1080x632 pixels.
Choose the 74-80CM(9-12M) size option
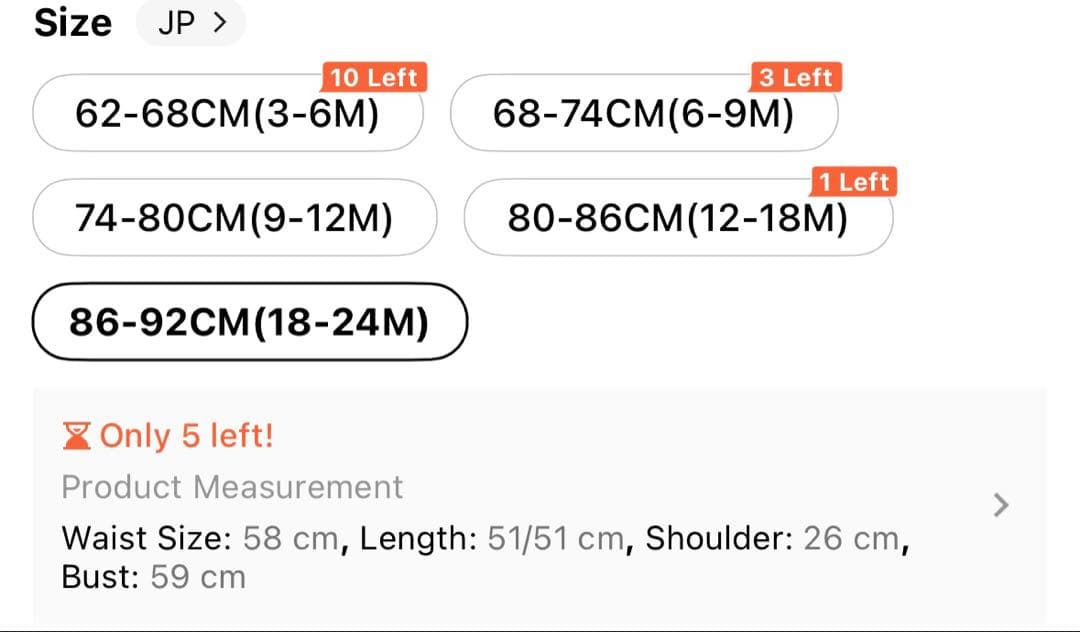point(234,217)
